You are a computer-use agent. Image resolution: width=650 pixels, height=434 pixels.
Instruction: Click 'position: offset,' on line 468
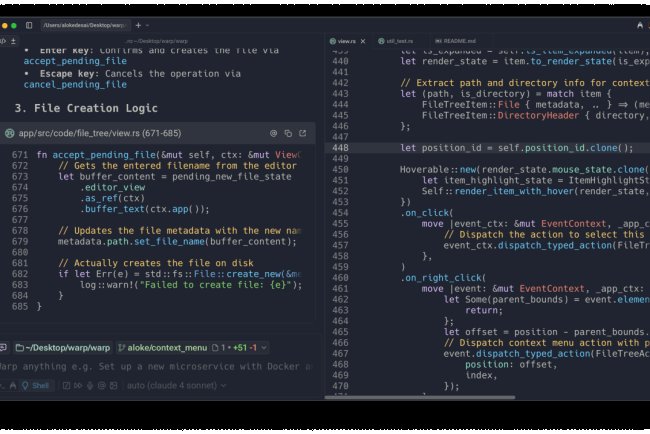pos(511,365)
